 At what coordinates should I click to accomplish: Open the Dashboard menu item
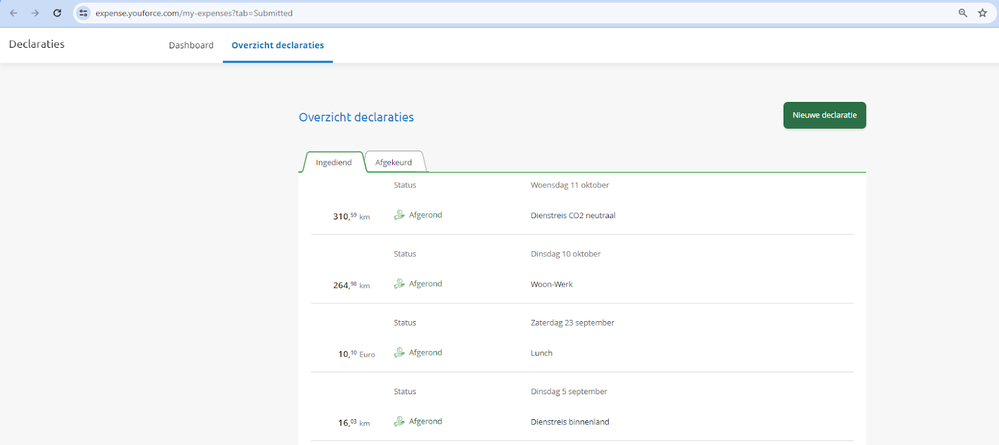[x=191, y=45]
